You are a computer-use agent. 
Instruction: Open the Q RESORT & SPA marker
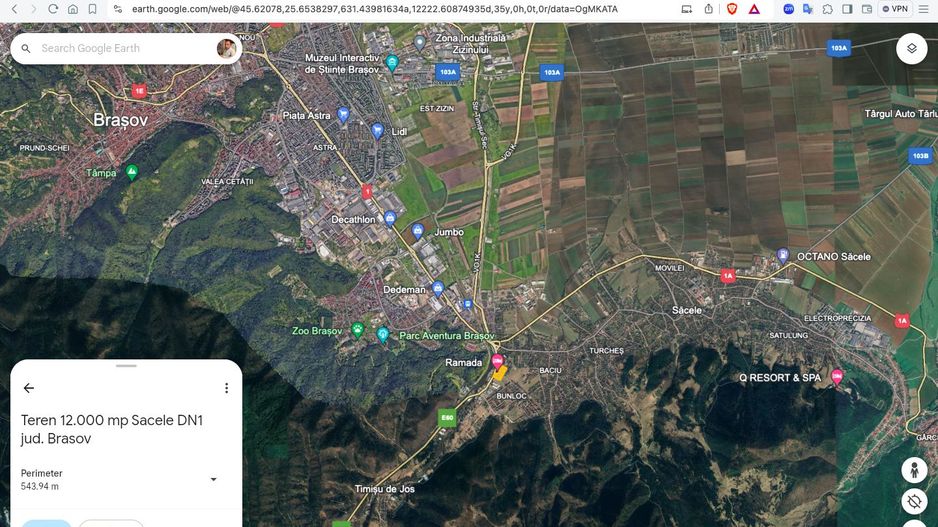click(x=836, y=377)
